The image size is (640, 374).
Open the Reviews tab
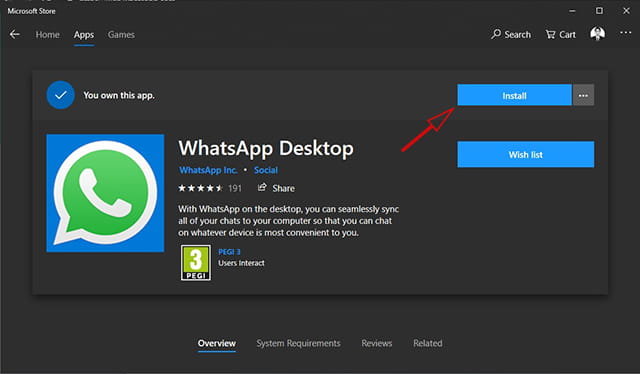click(x=377, y=343)
